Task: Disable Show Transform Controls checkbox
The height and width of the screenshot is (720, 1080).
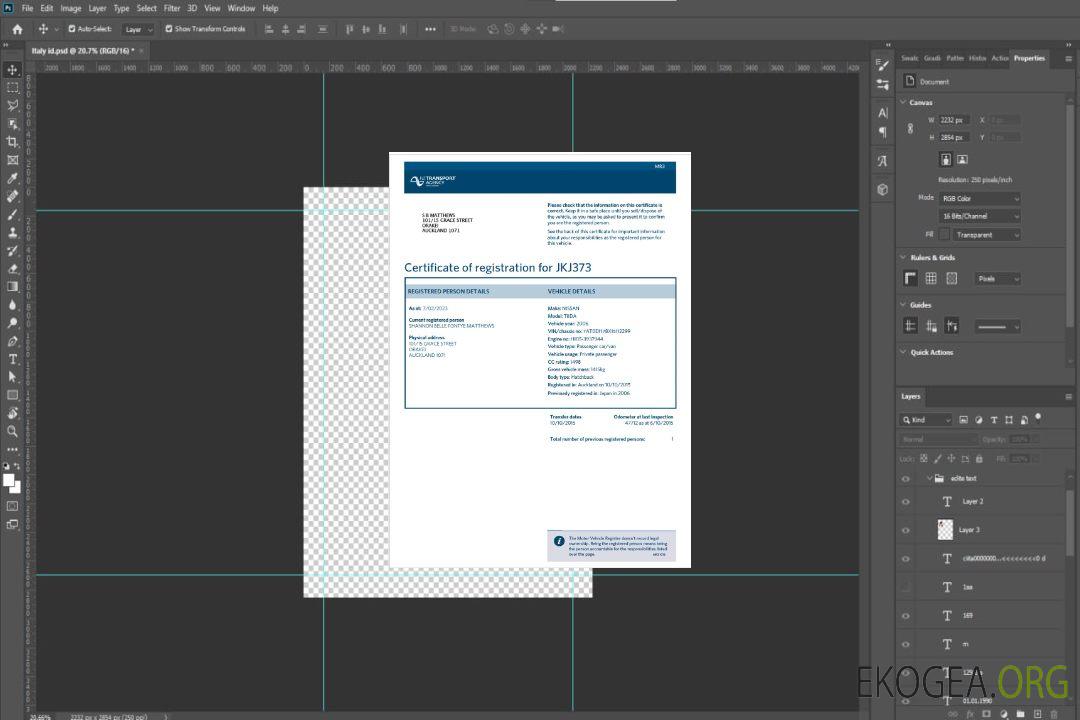Action: [168, 29]
